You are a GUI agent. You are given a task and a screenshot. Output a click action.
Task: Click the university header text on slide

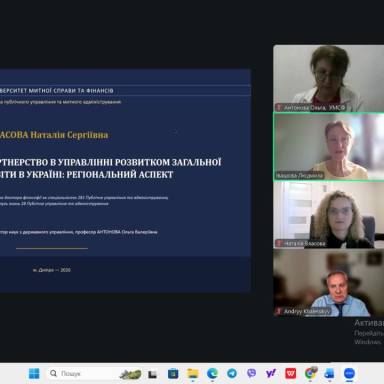pyautogui.click(x=57, y=90)
